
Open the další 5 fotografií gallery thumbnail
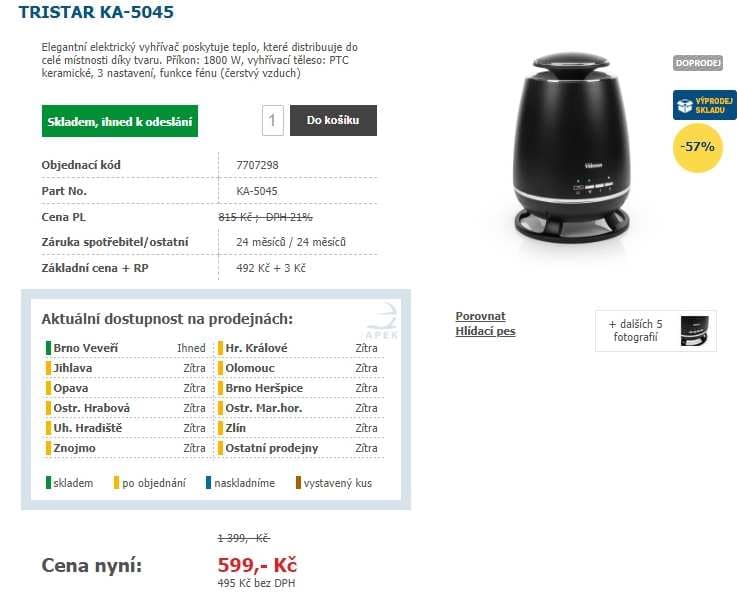click(656, 331)
